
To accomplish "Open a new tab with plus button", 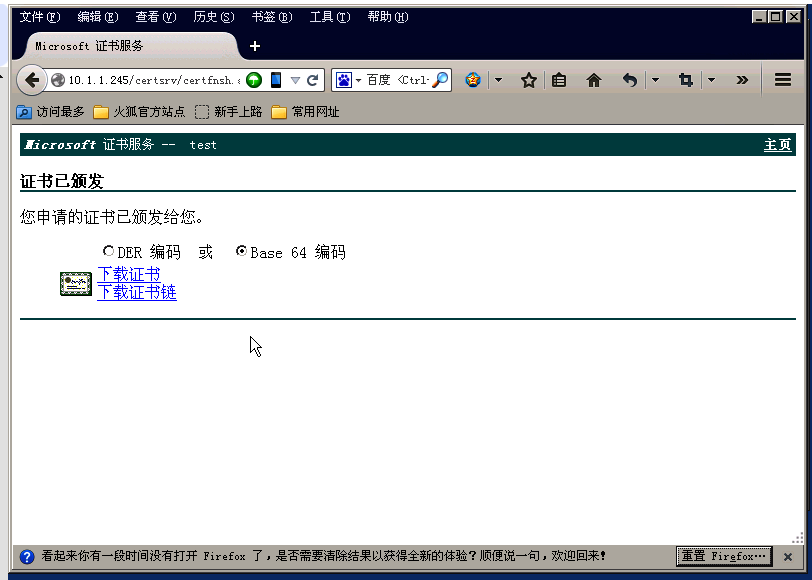I will point(254,46).
